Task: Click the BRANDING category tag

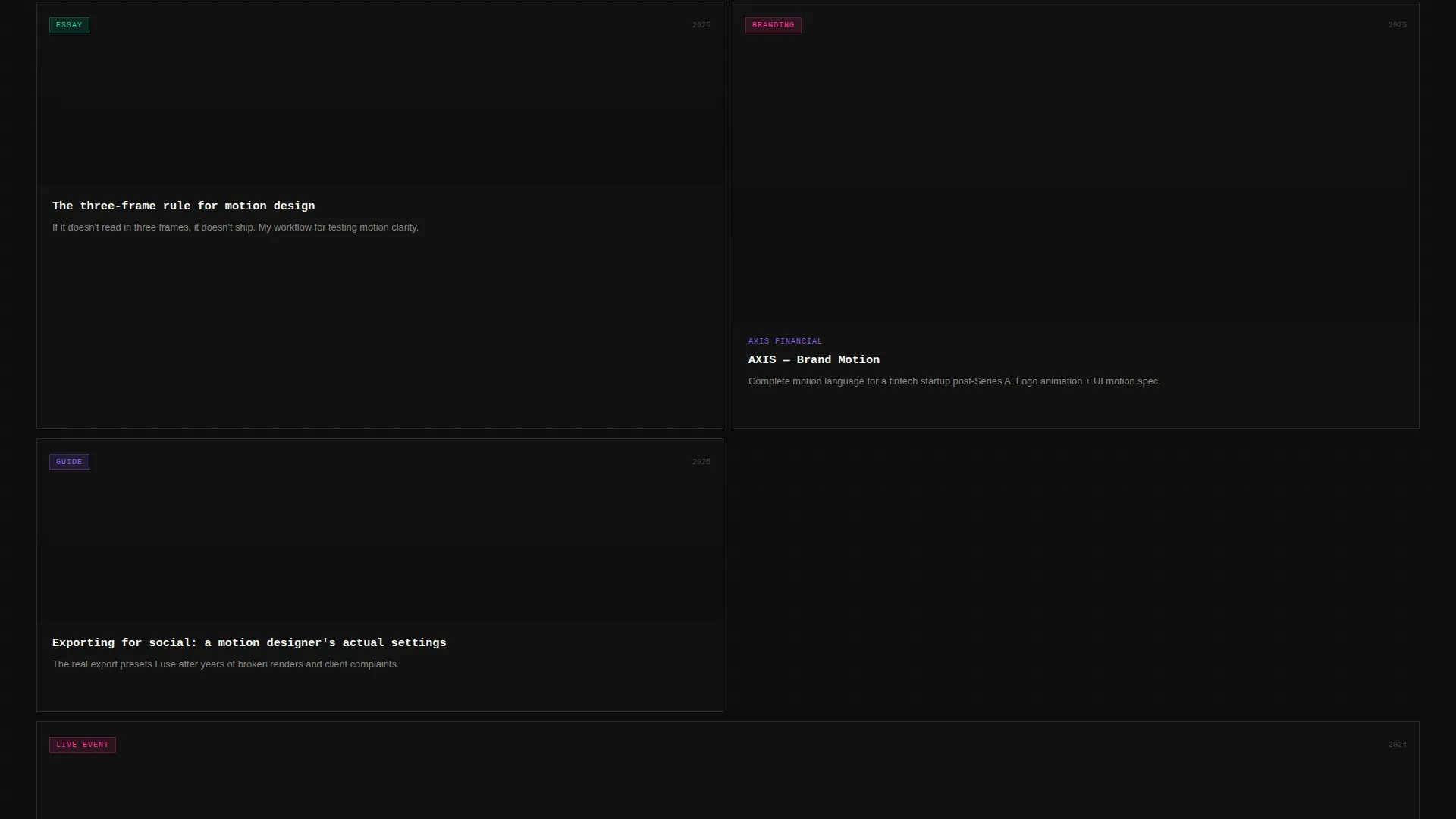Action: click(773, 25)
